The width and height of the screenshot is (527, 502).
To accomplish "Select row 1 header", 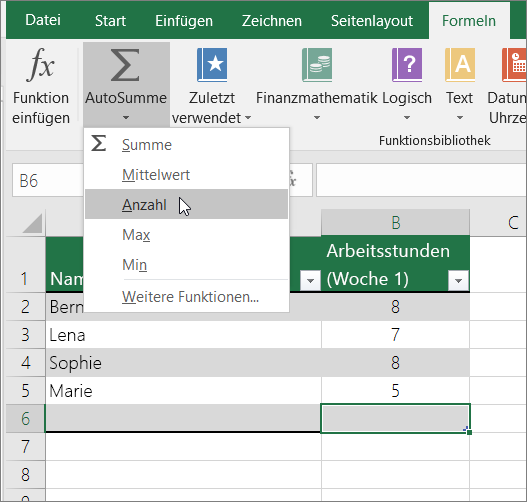I will (26, 264).
